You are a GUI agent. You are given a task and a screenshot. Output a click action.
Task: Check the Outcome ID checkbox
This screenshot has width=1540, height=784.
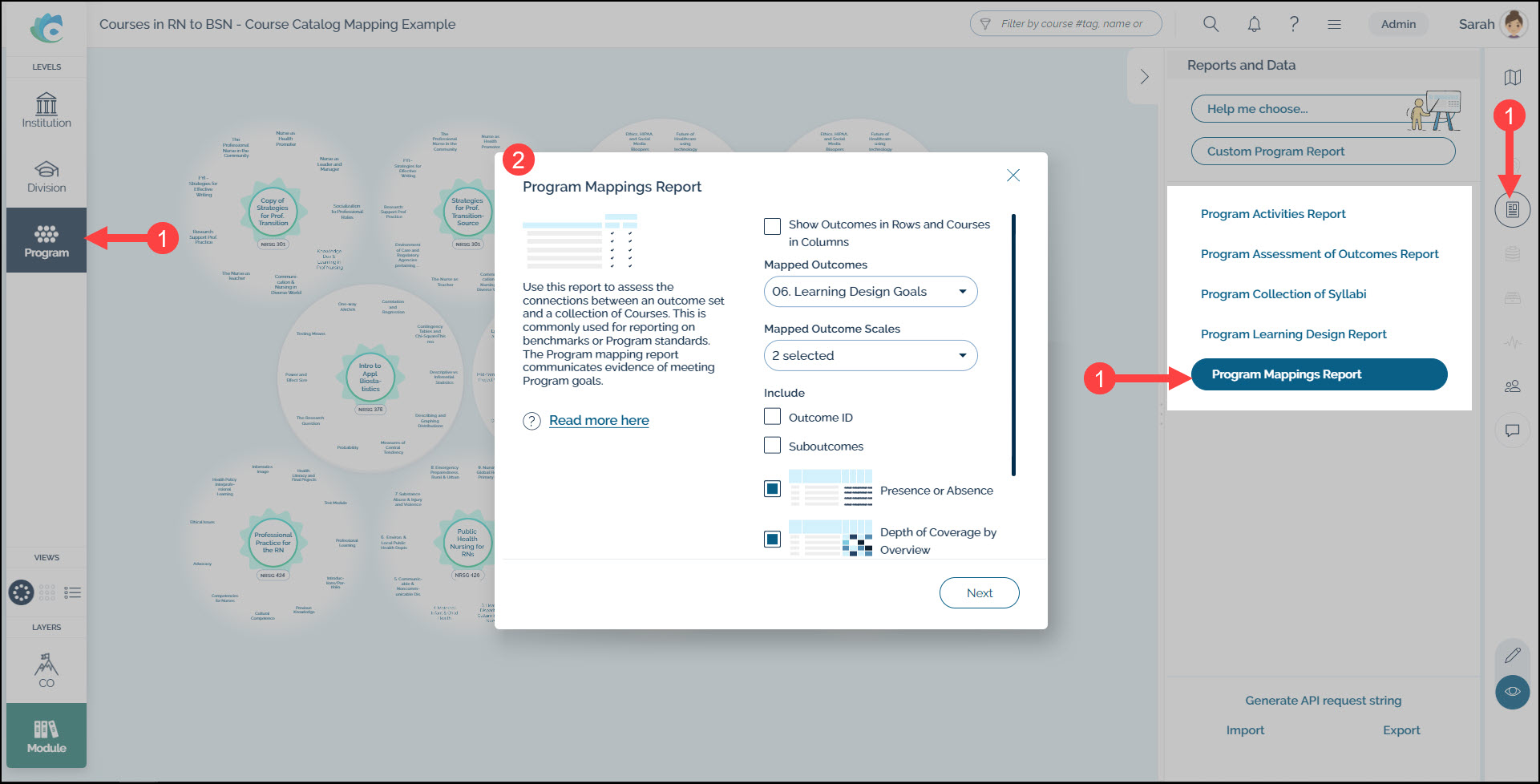click(x=772, y=417)
